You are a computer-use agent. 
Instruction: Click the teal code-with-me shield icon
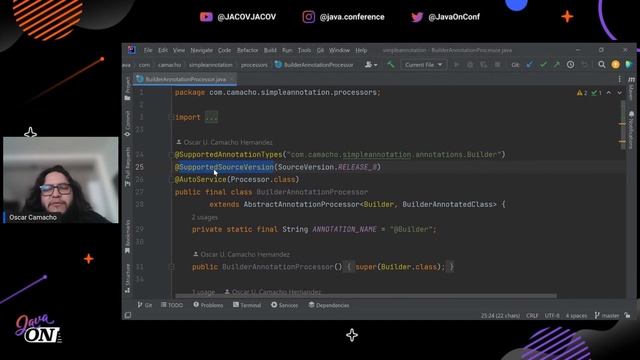tap(629, 64)
